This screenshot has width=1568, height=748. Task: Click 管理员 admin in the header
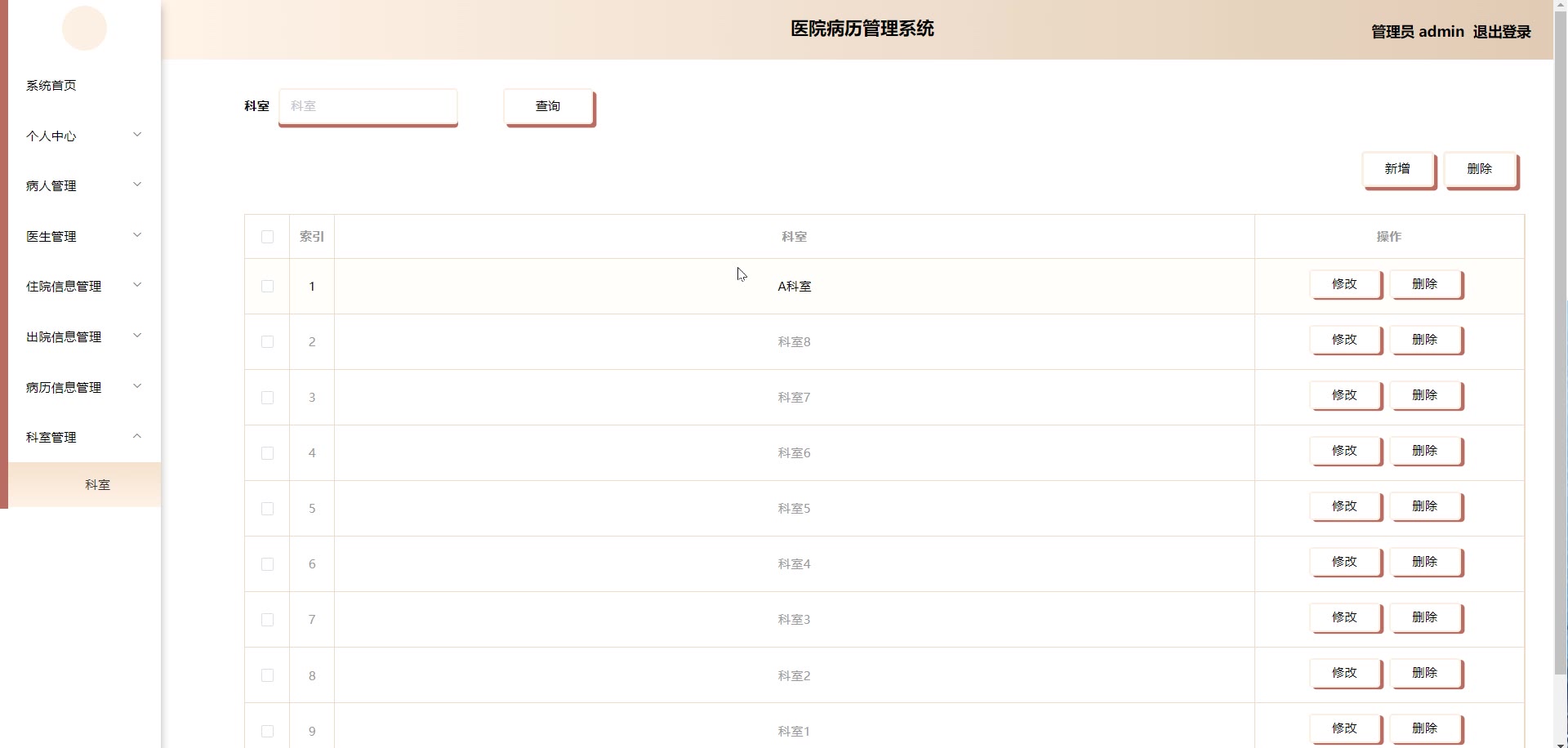[1417, 32]
